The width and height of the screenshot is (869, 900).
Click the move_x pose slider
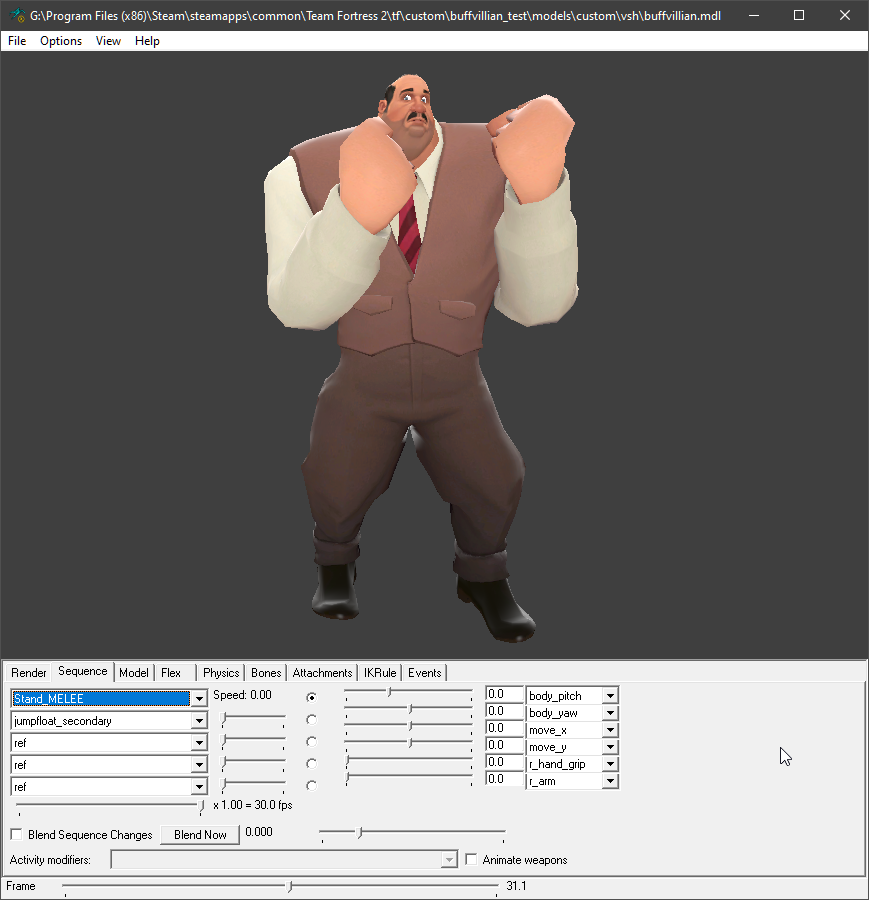[x=408, y=727]
